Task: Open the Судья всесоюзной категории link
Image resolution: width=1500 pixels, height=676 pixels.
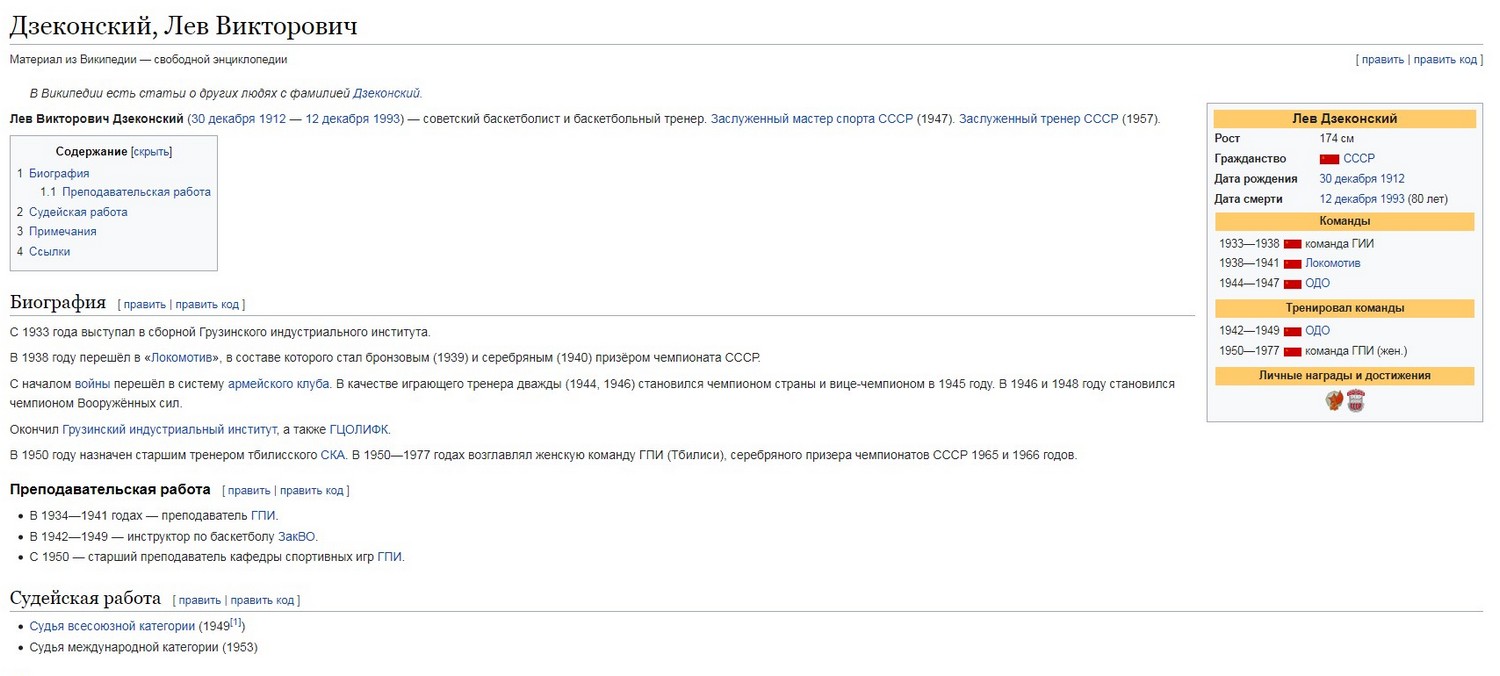Action: coord(112,627)
